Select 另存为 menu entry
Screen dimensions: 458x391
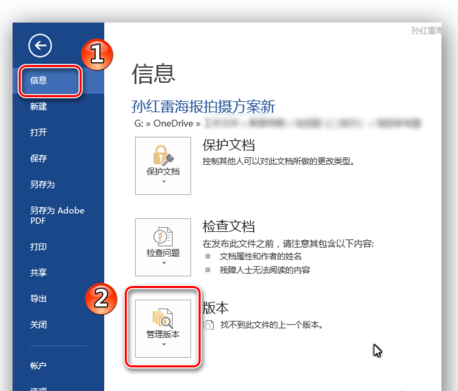(42, 184)
